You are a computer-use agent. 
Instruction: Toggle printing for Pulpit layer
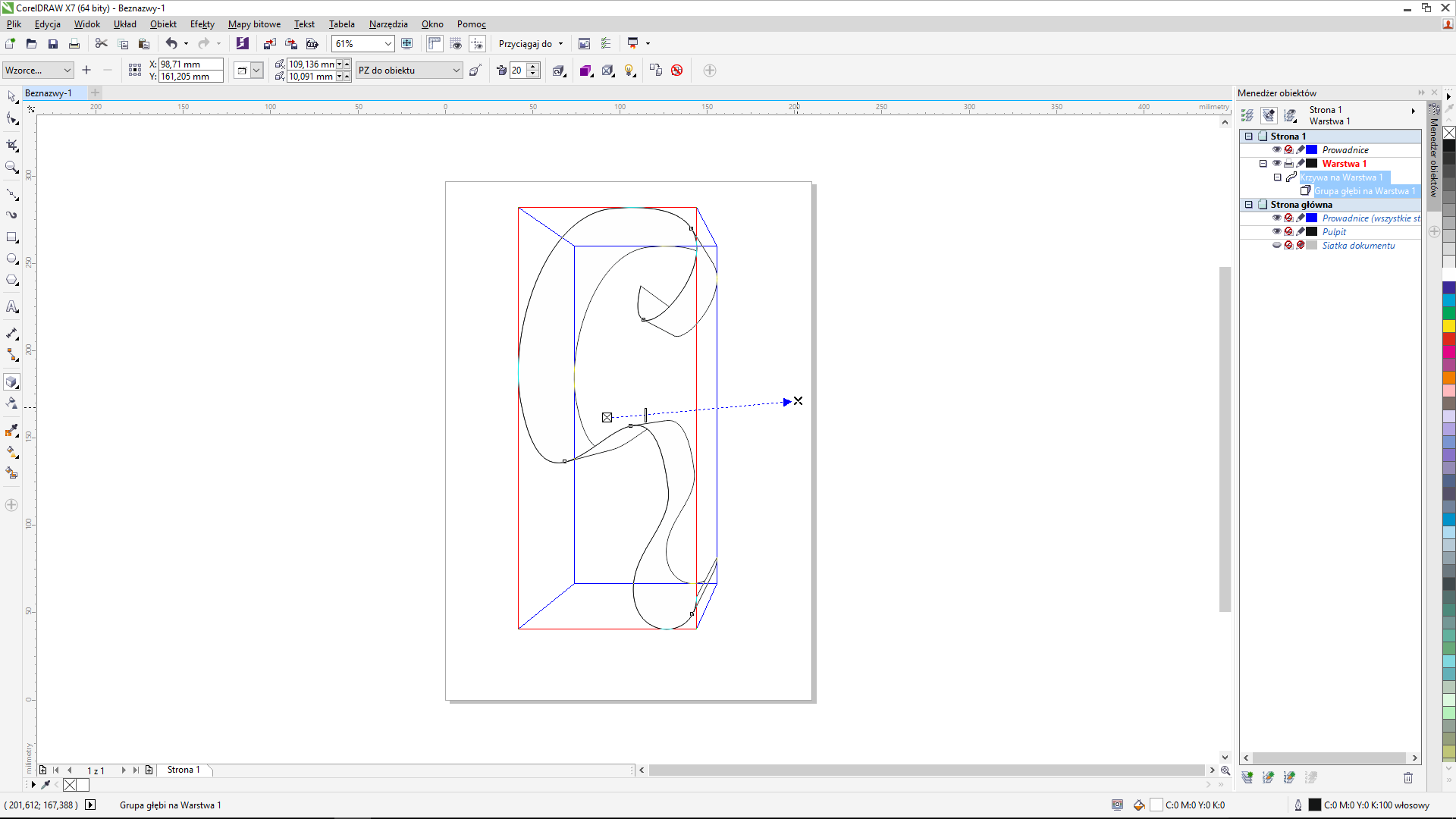tap(1288, 232)
